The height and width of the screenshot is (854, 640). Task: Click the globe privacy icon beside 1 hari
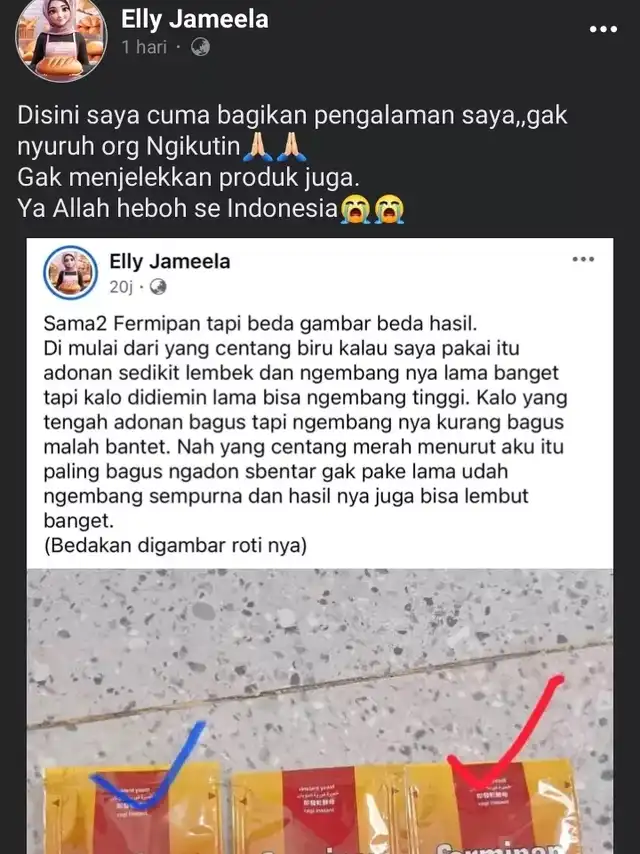[x=200, y=47]
